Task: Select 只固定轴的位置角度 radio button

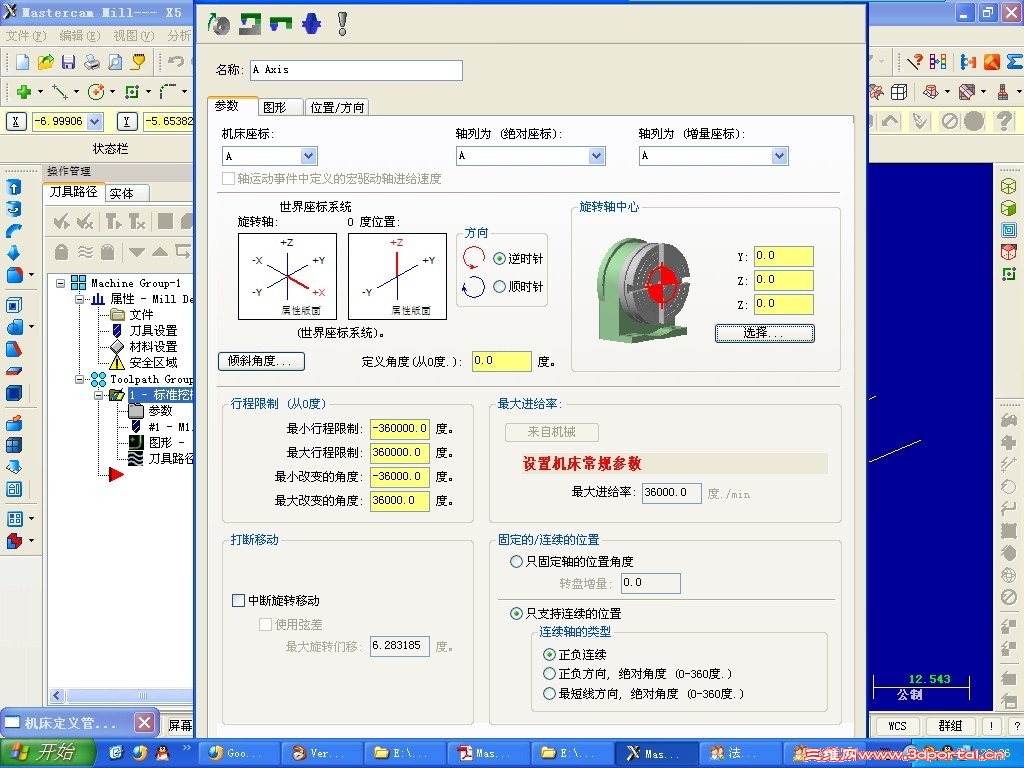Action: pos(516,562)
